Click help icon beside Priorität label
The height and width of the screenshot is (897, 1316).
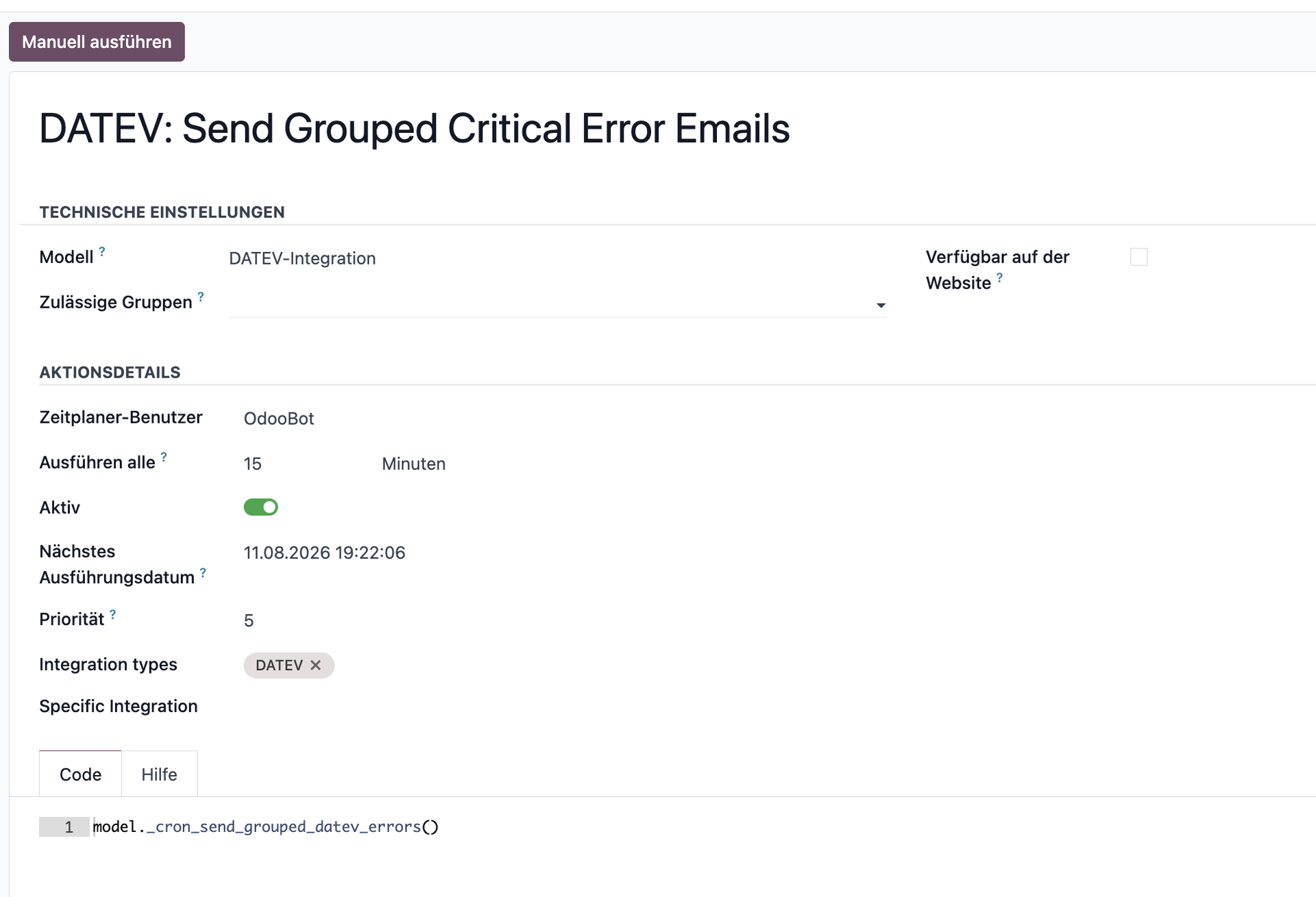pos(113,614)
